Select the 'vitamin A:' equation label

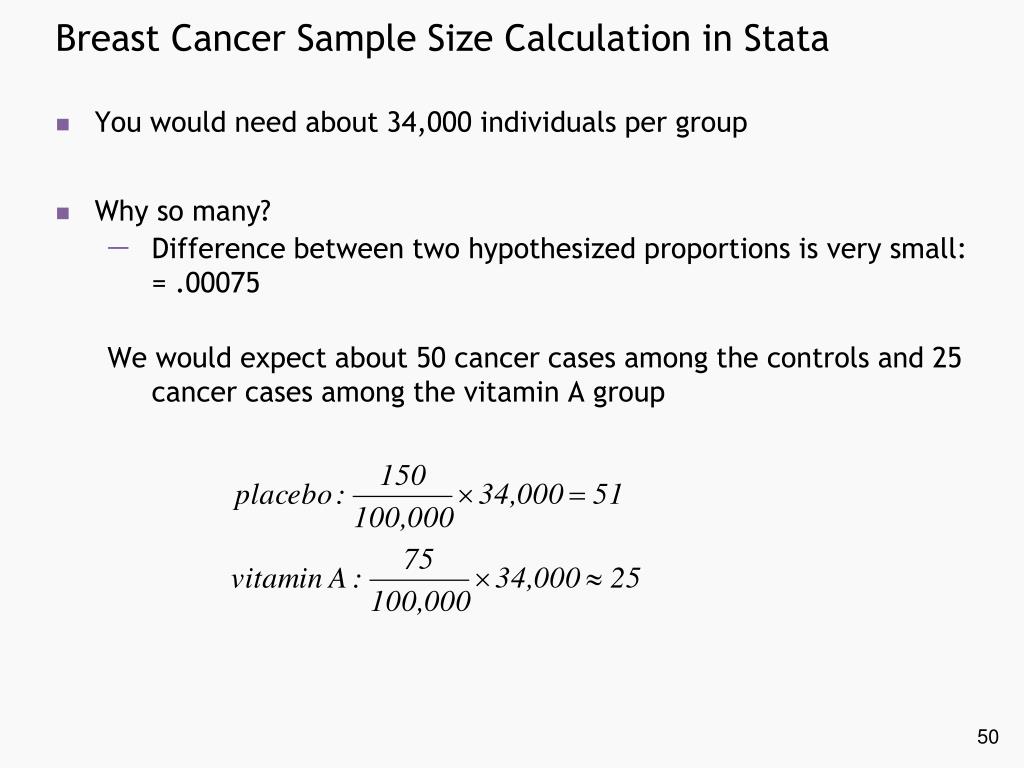click(296, 579)
